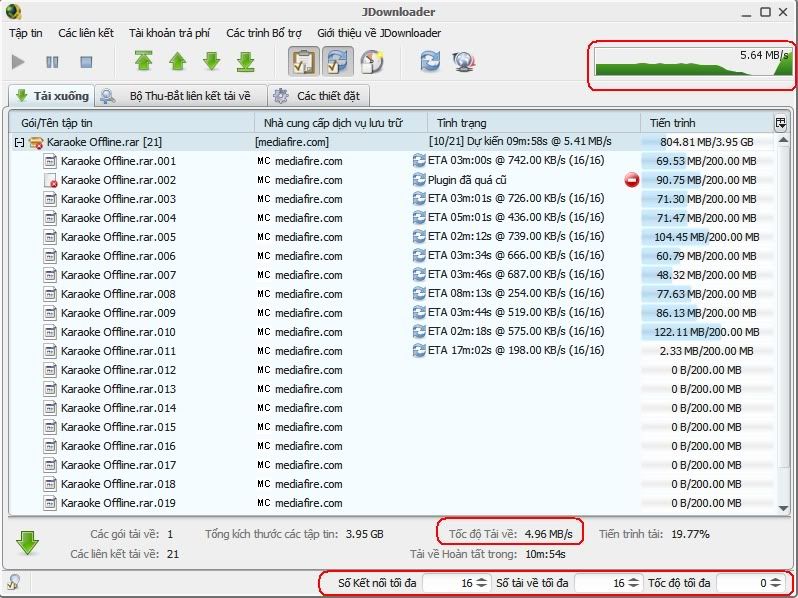The width and height of the screenshot is (798, 598).
Task: Click the status bar log icon
Action: coord(14,582)
